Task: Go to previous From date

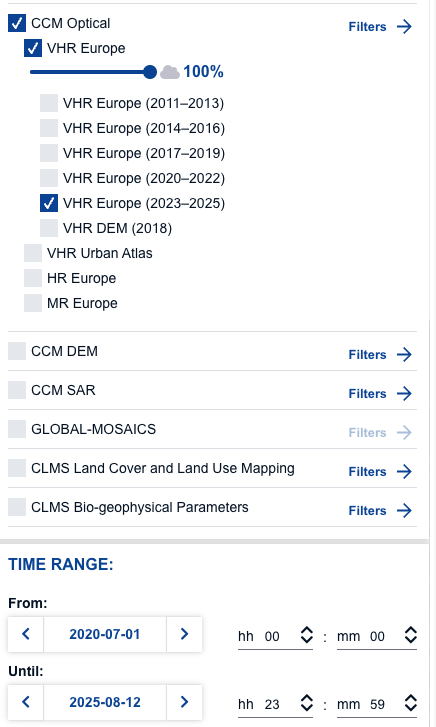Action: [26, 634]
